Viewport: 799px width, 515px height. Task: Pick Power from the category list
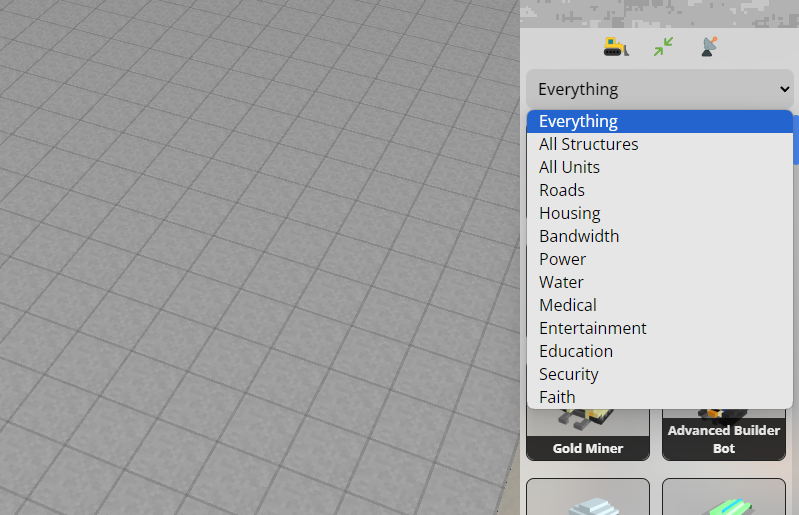coord(660,259)
